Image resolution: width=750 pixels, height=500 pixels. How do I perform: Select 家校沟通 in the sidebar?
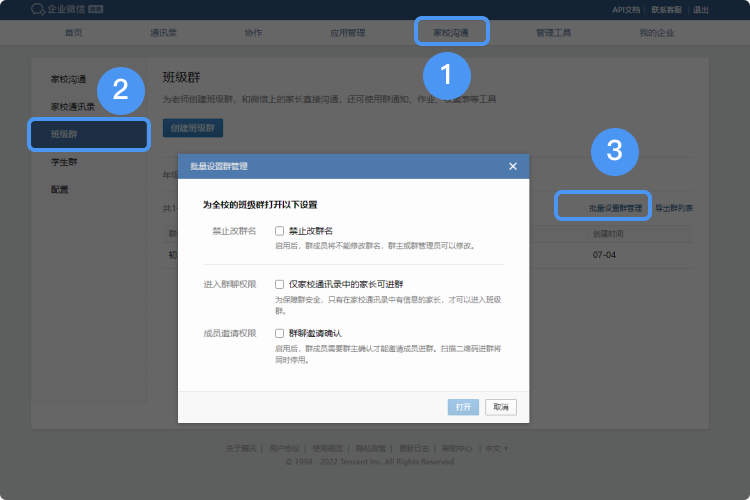click(x=68, y=79)
